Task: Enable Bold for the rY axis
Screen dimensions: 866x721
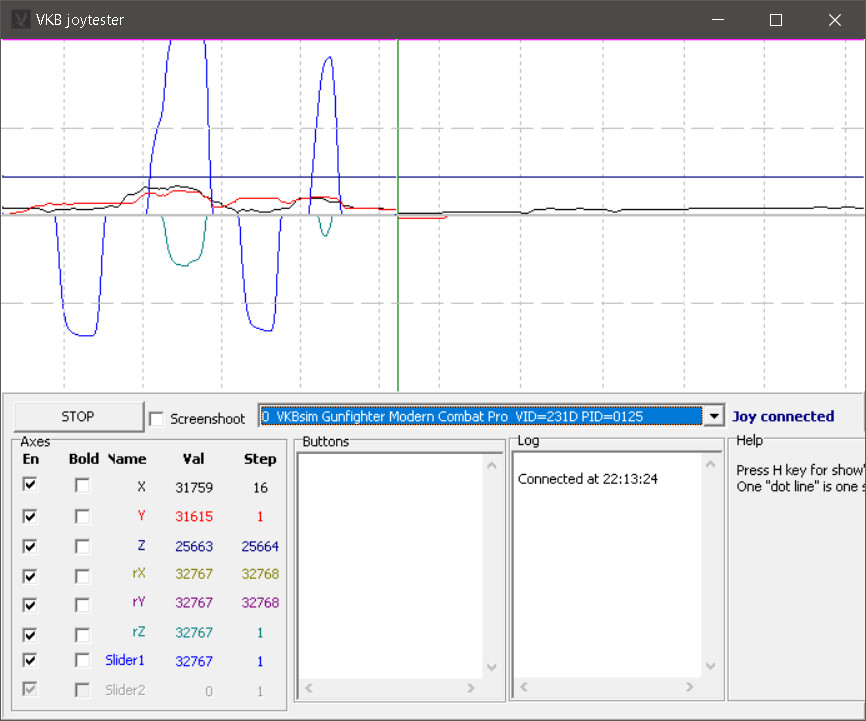Action: (82, 604)
